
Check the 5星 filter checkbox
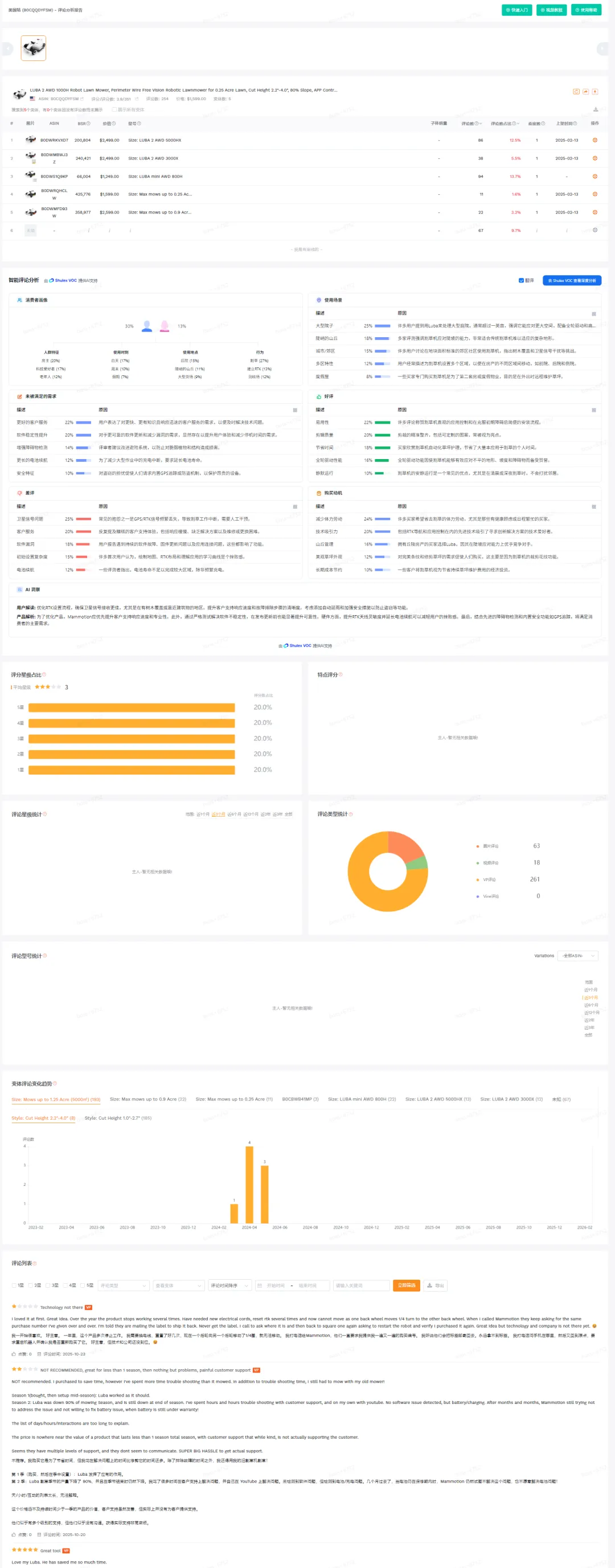pyautogui.click(x=83, y=1285)
